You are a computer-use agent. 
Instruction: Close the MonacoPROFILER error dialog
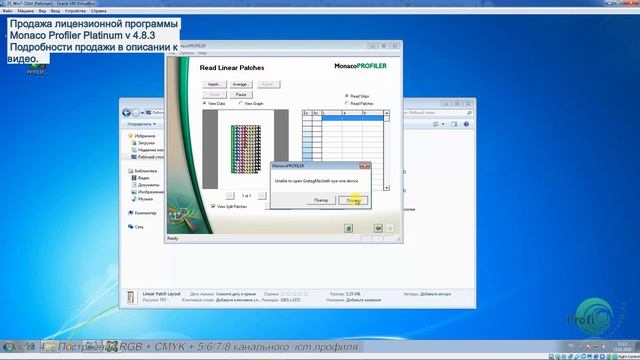point(364,166)
